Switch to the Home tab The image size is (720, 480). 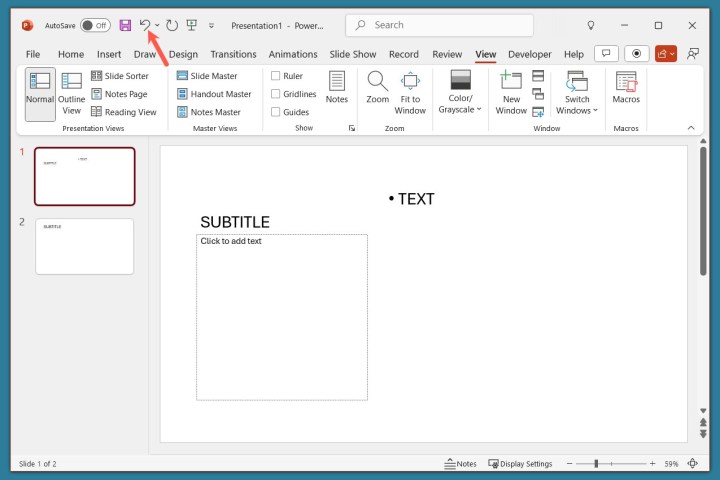tap(71, 54)
